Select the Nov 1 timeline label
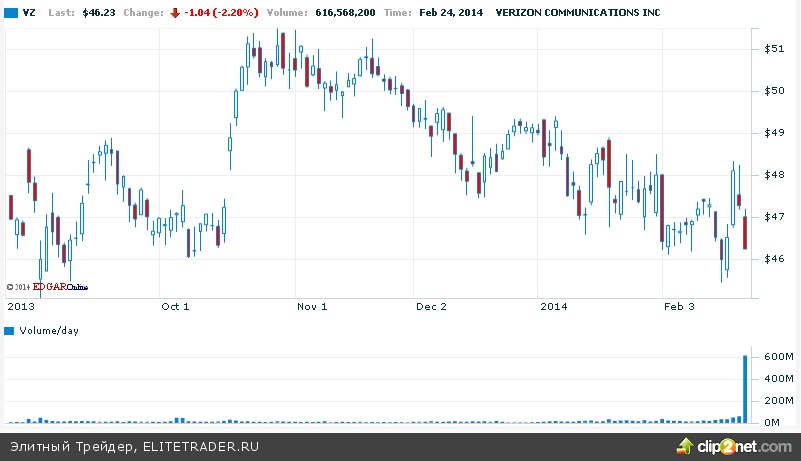The width and height of the screenshot is (801, 461). 312,306
